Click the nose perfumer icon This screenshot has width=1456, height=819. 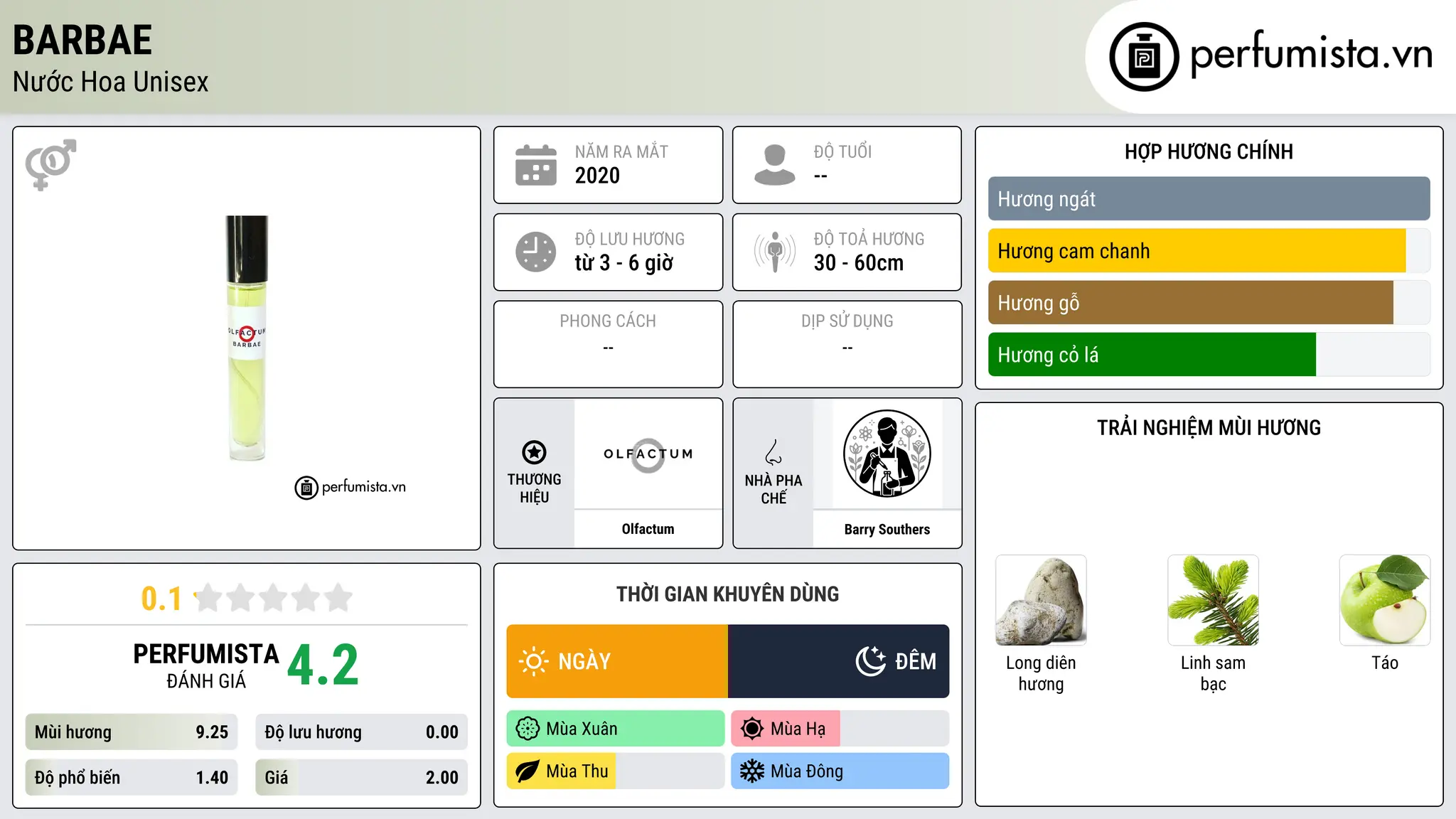click(773, 452)
